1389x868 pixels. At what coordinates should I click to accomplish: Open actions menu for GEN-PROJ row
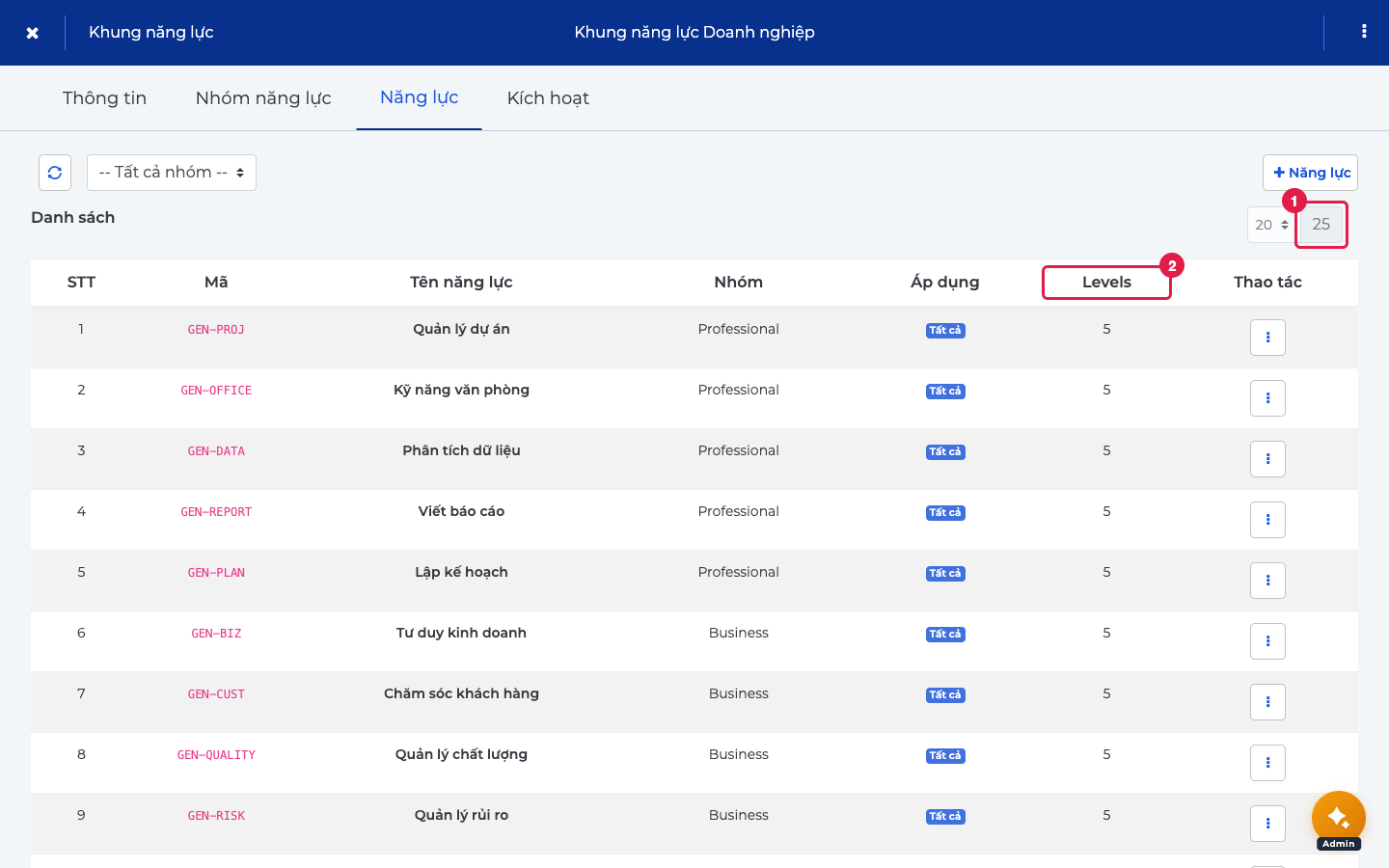pyautogui.click(x=1267, y=338)
